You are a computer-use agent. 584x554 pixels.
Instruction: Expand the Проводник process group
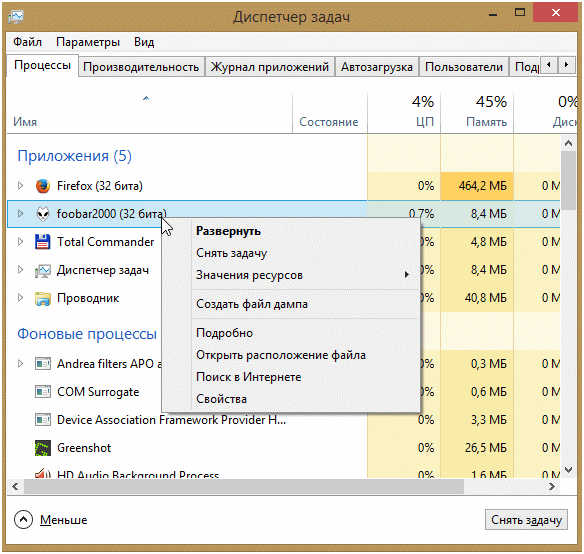(x=20, y=298)
